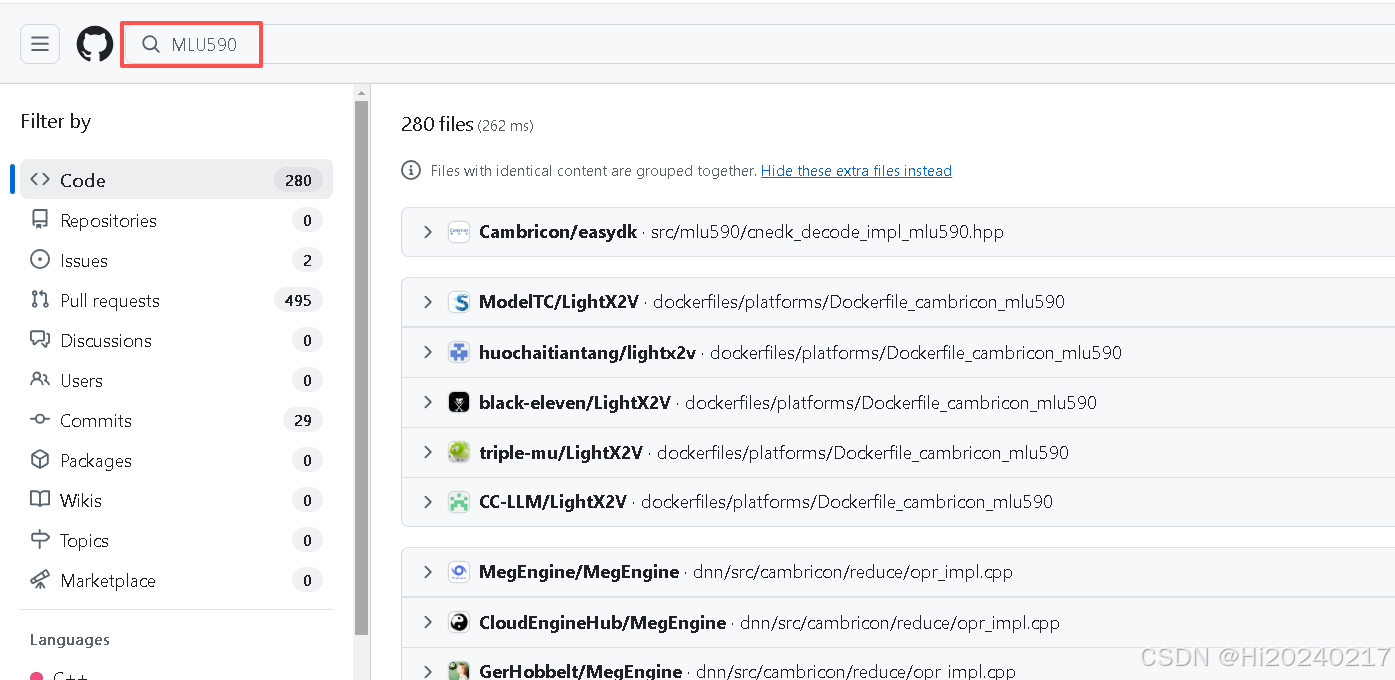The width and height of the screenshot is (1395, 680).
Task: Click the ModelTC avatar icon
Action: click(459, 302)
